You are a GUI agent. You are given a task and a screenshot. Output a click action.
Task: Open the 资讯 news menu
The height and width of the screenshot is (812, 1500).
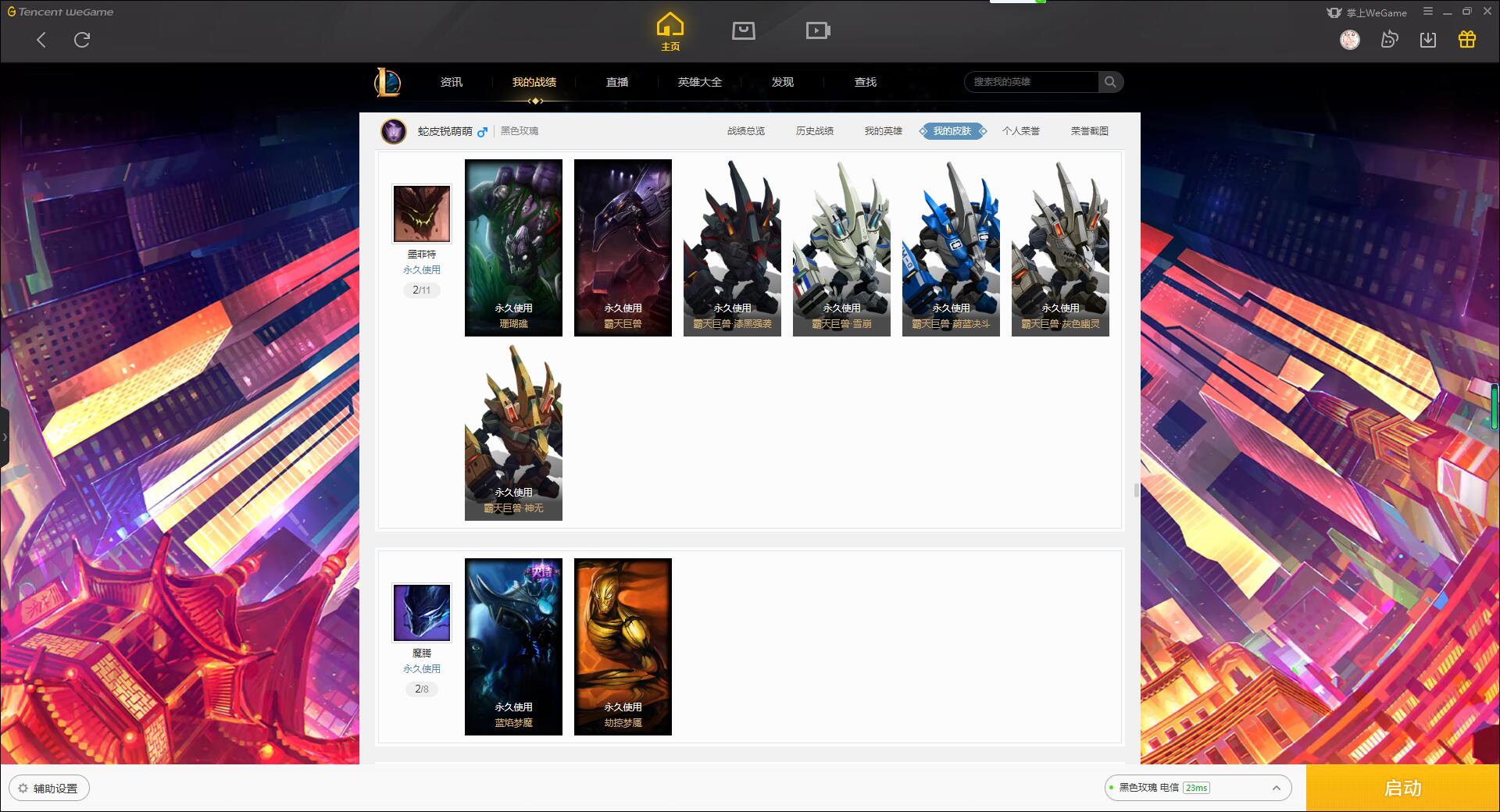coord(451,82)
